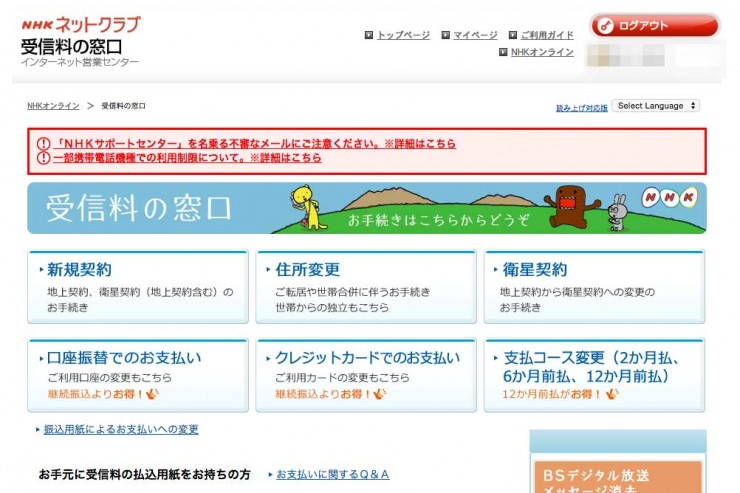
Task: Click the arrow icon beside the NHKオンライン header link
Action: (503, 52)
